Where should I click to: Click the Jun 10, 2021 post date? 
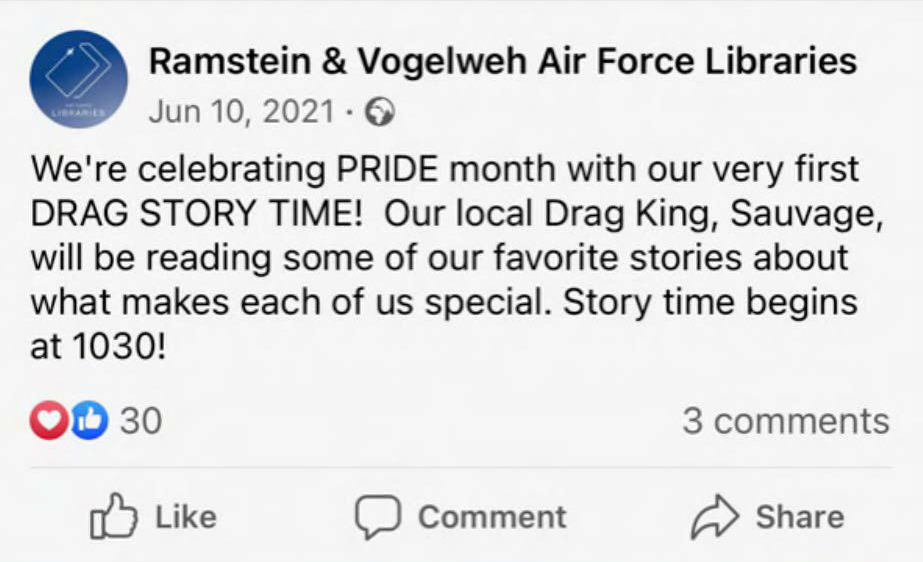click(x=240, y=111)
